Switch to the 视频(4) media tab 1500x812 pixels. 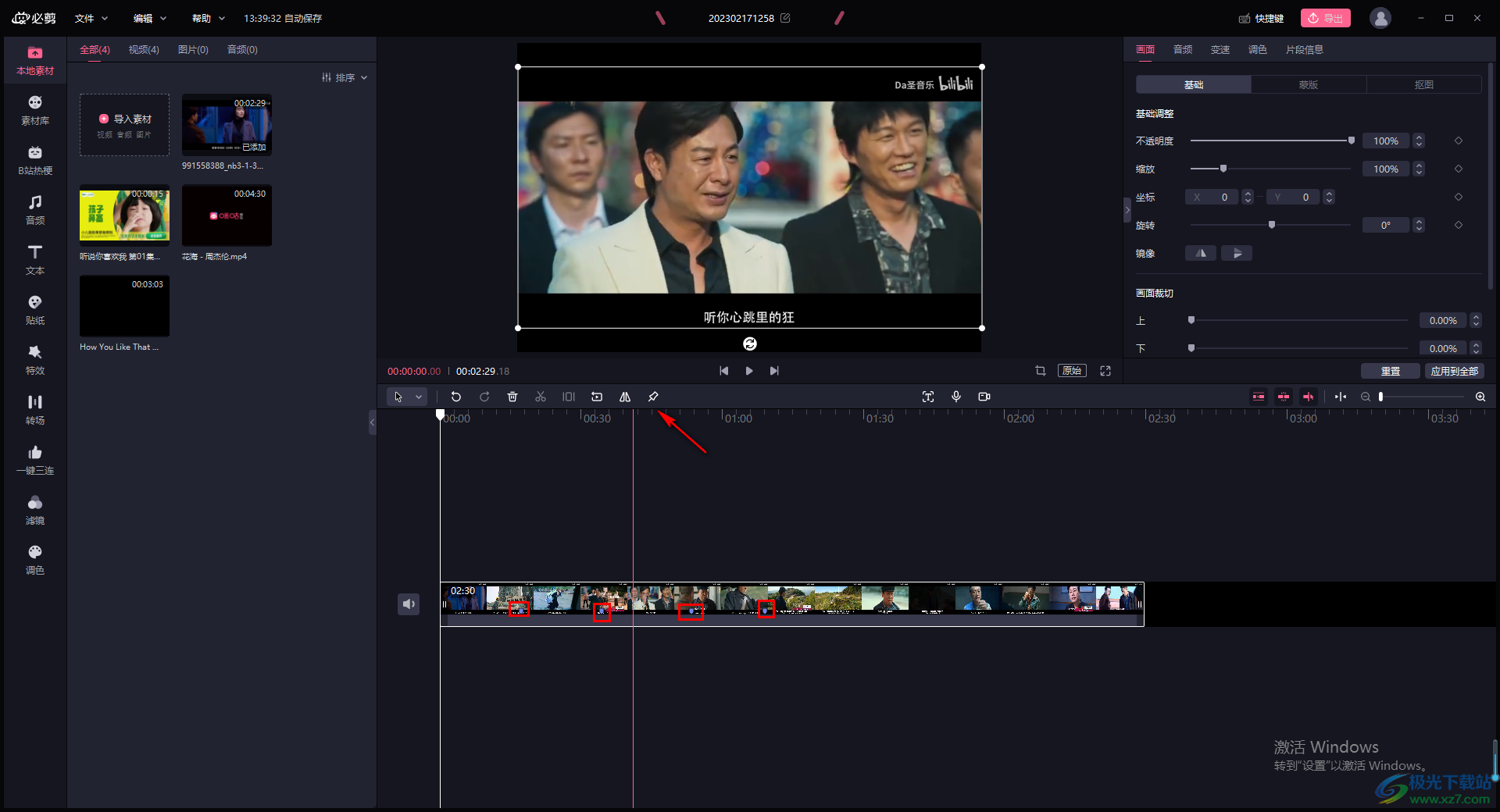144,49
